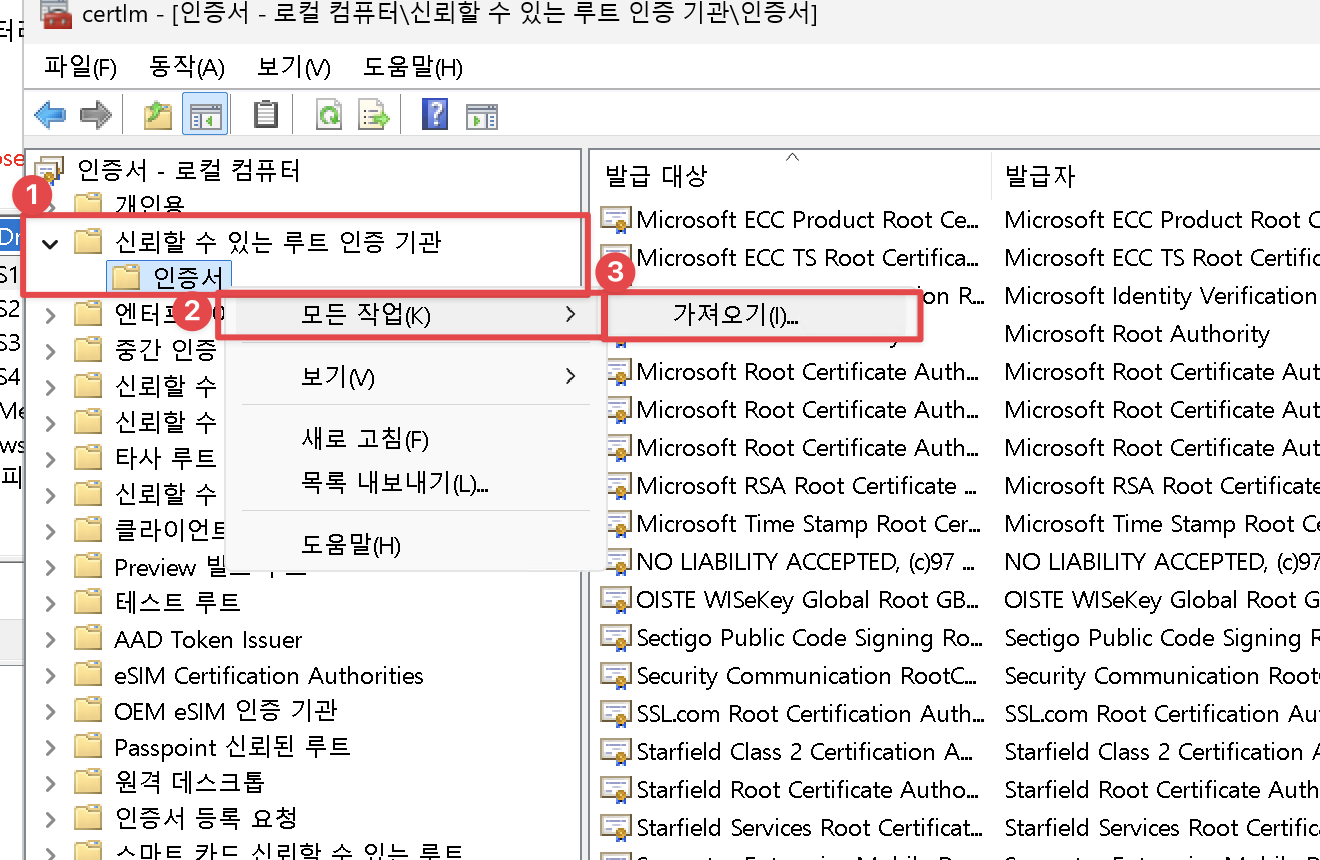The image size is (1320, 860).
Task: Expand the AAD Token Issuer tree node
Action: [x=50, y=639]
